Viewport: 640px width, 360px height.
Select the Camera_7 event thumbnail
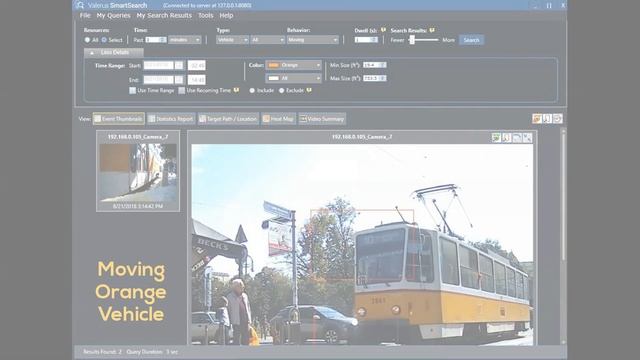click(x=138, y=171)
